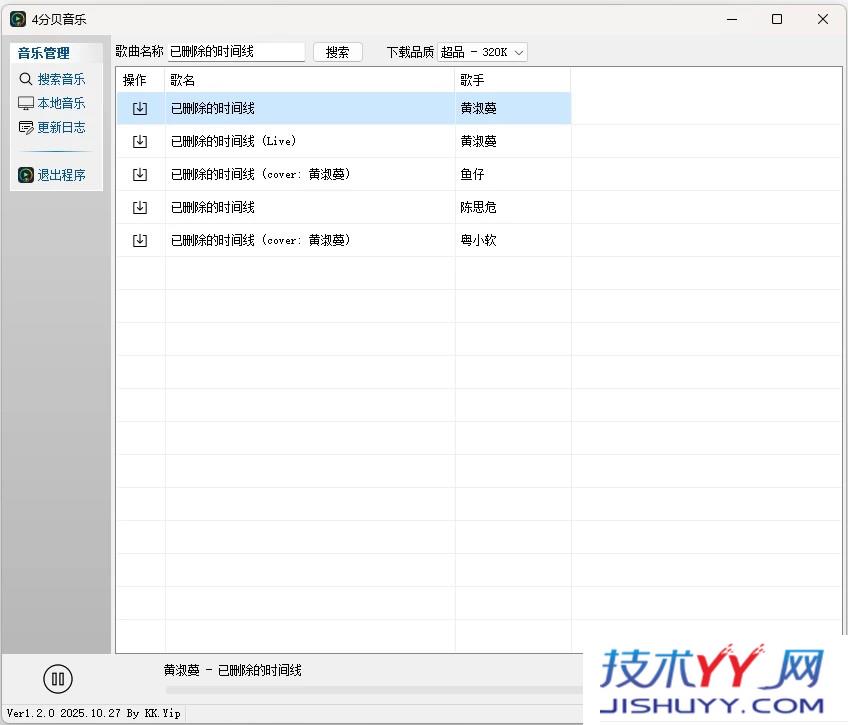Click the 4分贝音乐 app icon in title bar
Viewport: 848px width, 725px height.
(x=17, y=19)
